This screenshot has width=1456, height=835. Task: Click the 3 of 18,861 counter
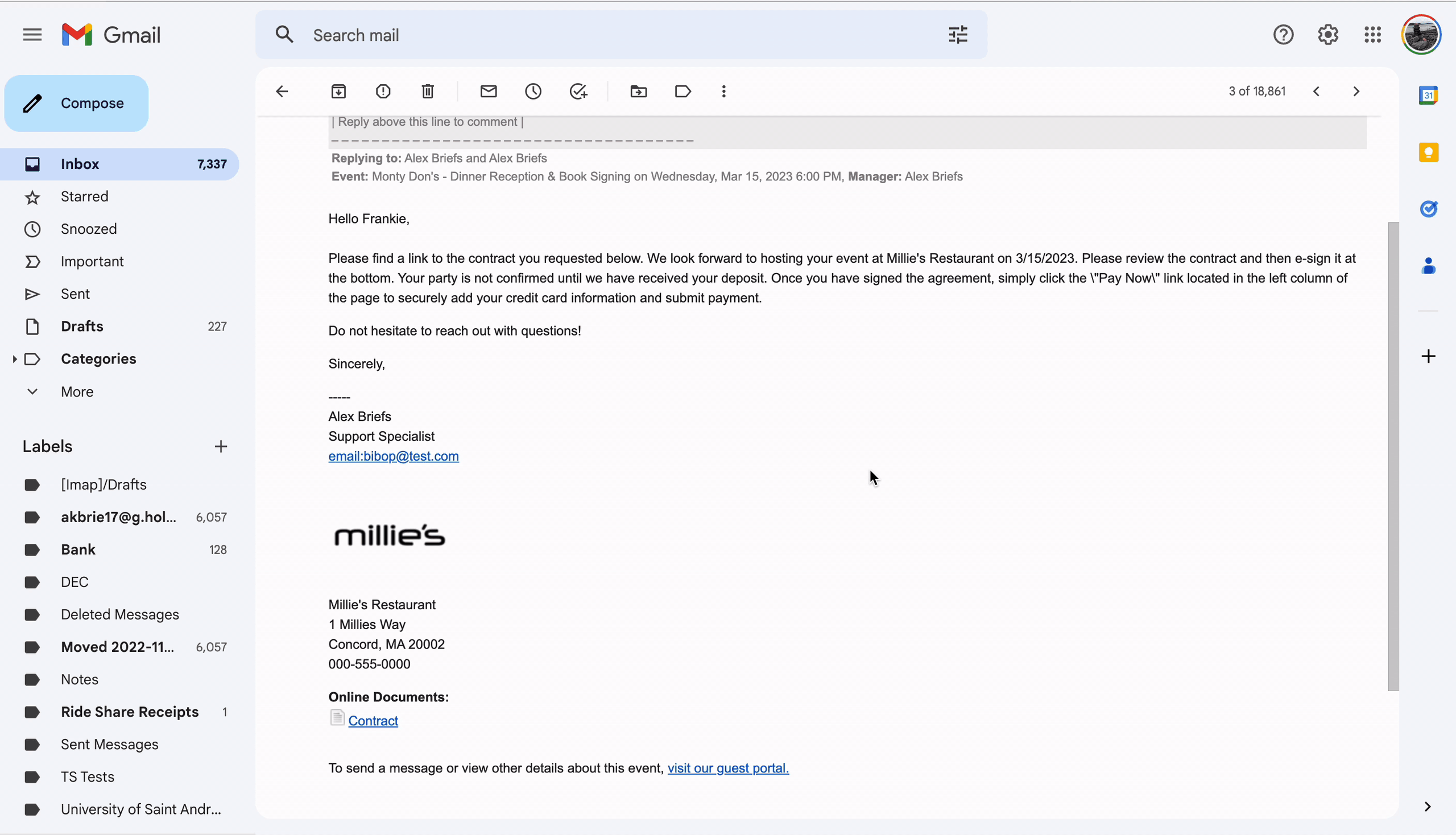(x=1256, y=91)
